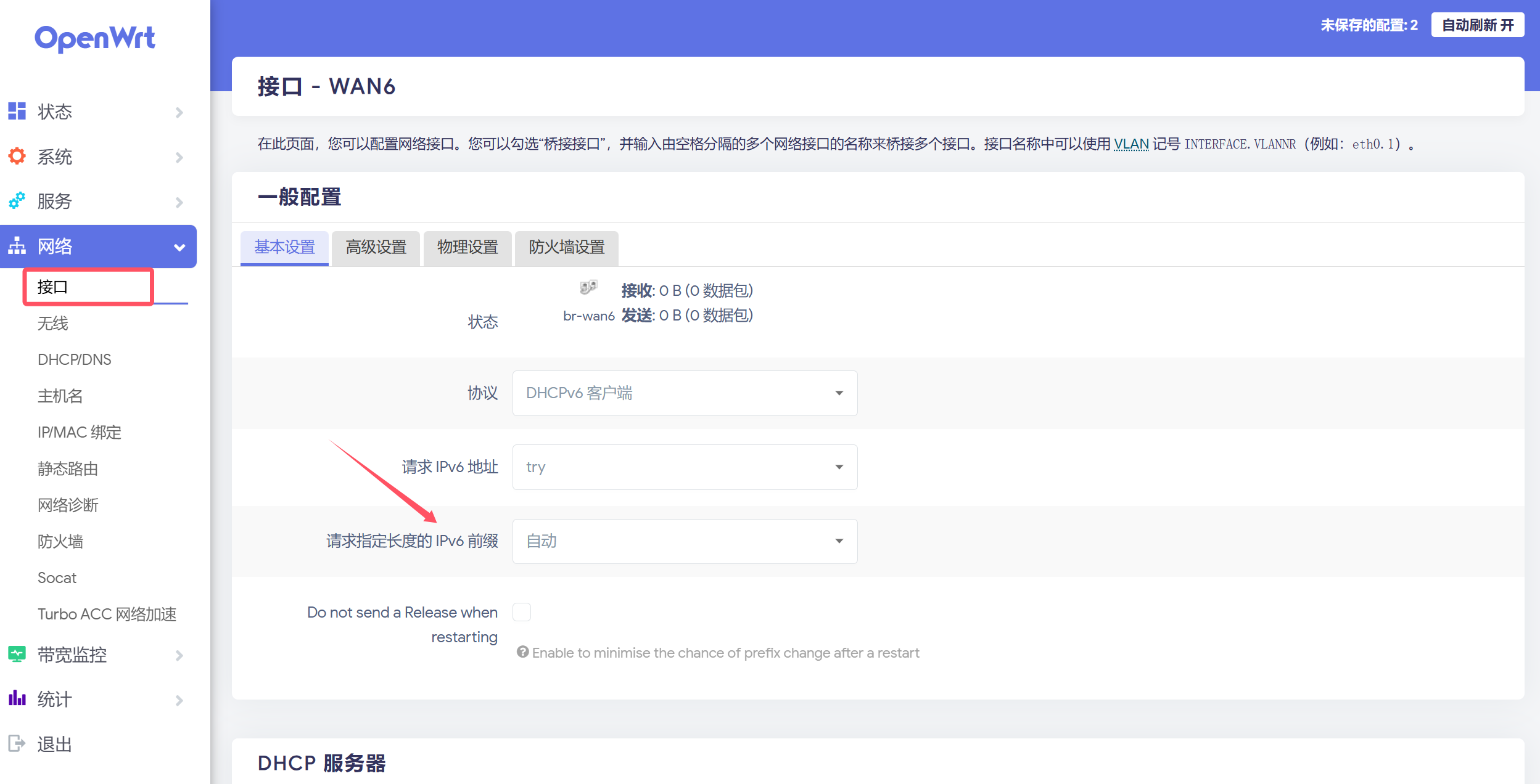Toggle the auto-refresh on button
This screenshot has height=784, width=1540.
[x=1477, y=25]
